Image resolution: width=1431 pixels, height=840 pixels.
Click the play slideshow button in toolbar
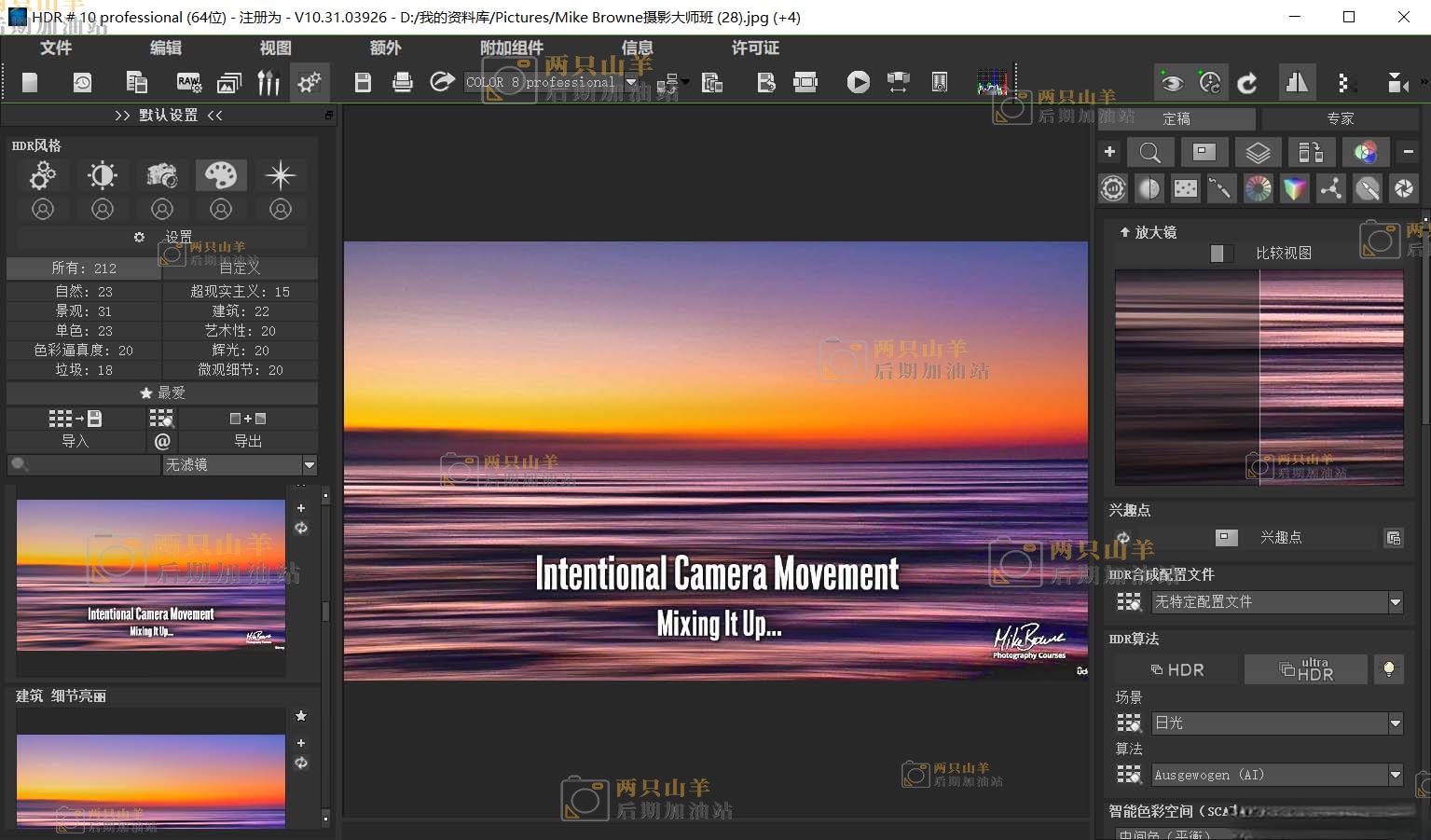[858, 83]
